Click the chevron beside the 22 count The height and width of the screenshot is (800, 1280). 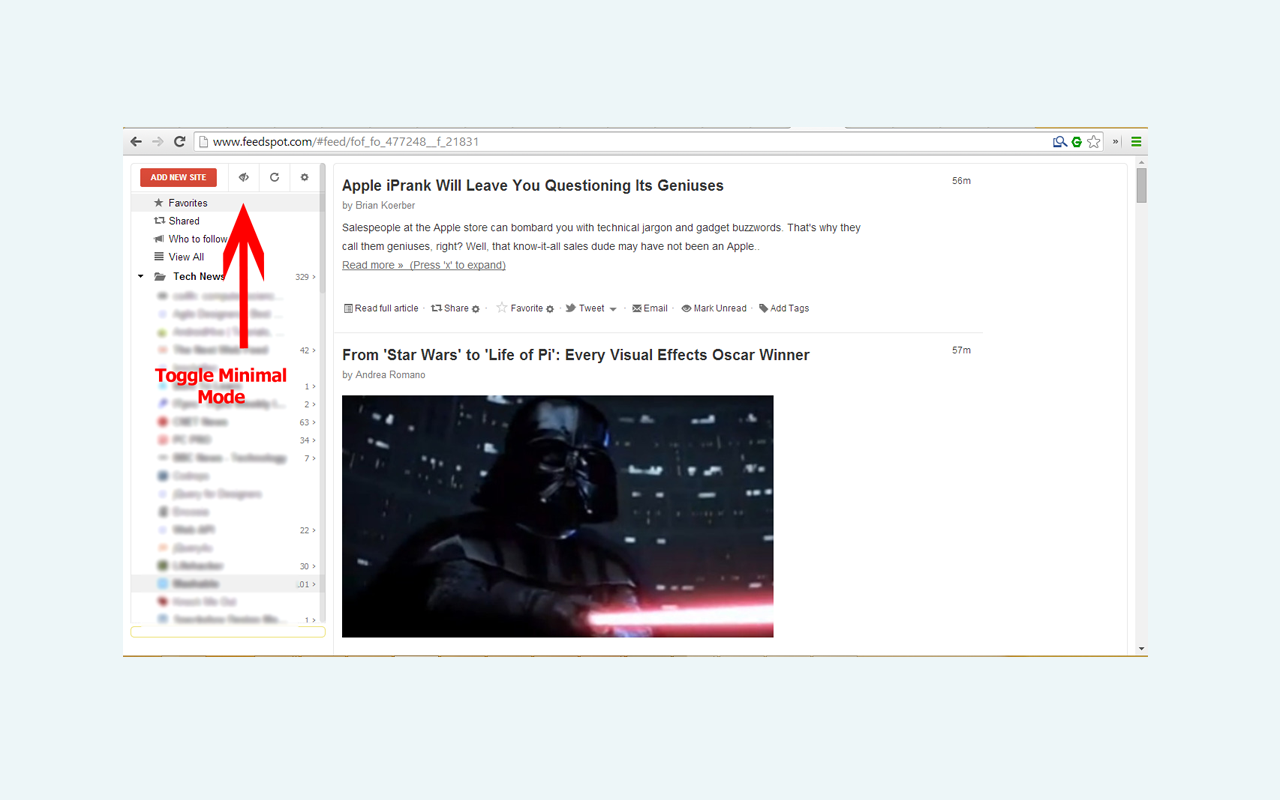point(314,531)
